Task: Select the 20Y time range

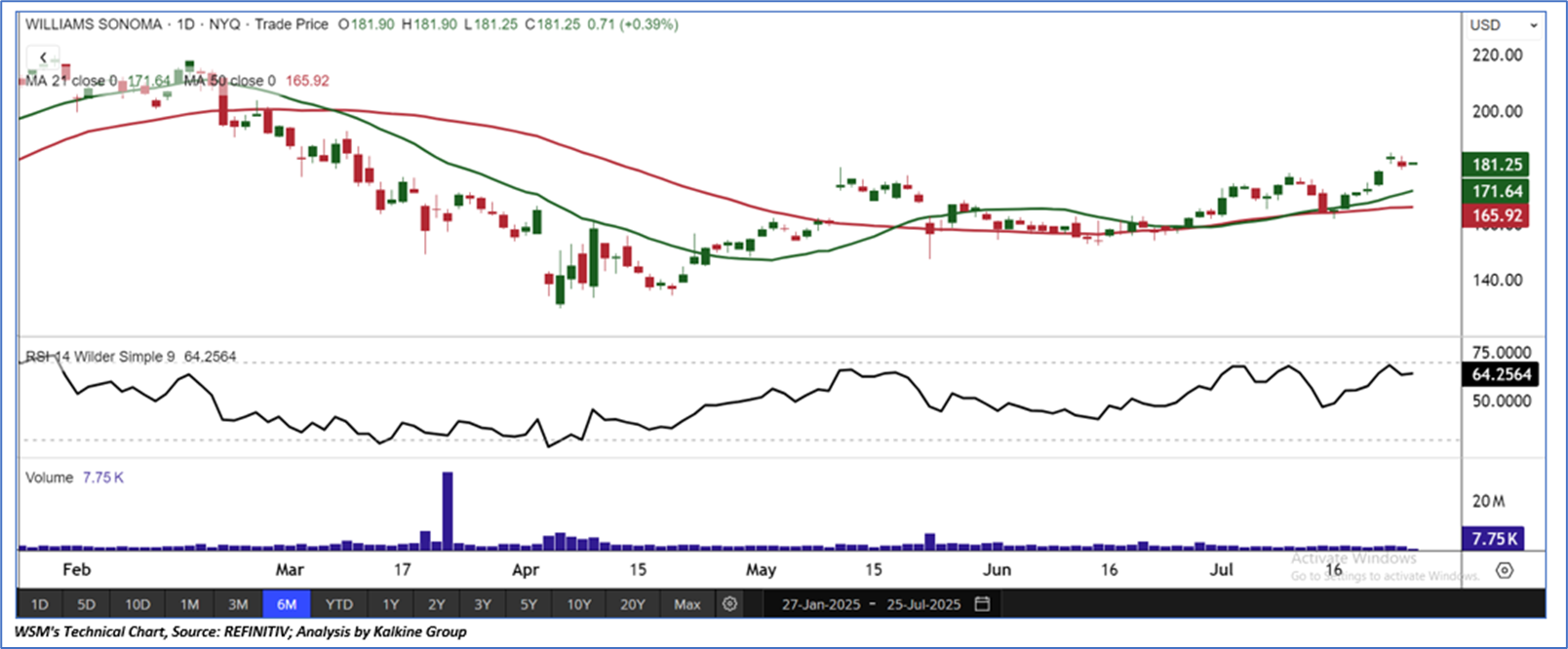Action: (x=633, y=604)
